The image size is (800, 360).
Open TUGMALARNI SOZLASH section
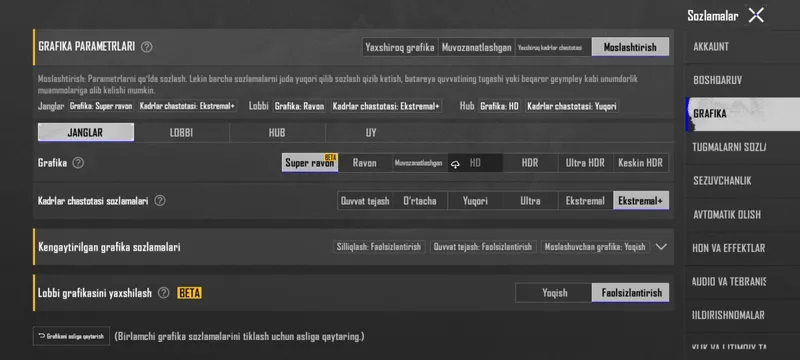point(742,147)
